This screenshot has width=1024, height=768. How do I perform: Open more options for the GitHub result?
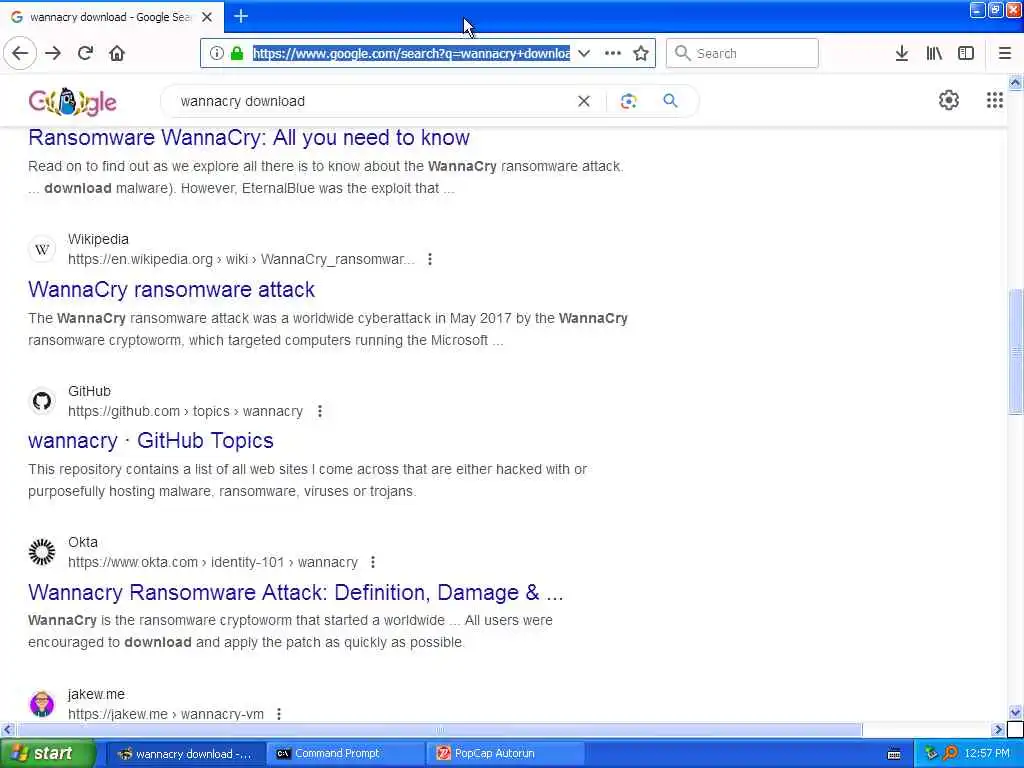point(319,411)
